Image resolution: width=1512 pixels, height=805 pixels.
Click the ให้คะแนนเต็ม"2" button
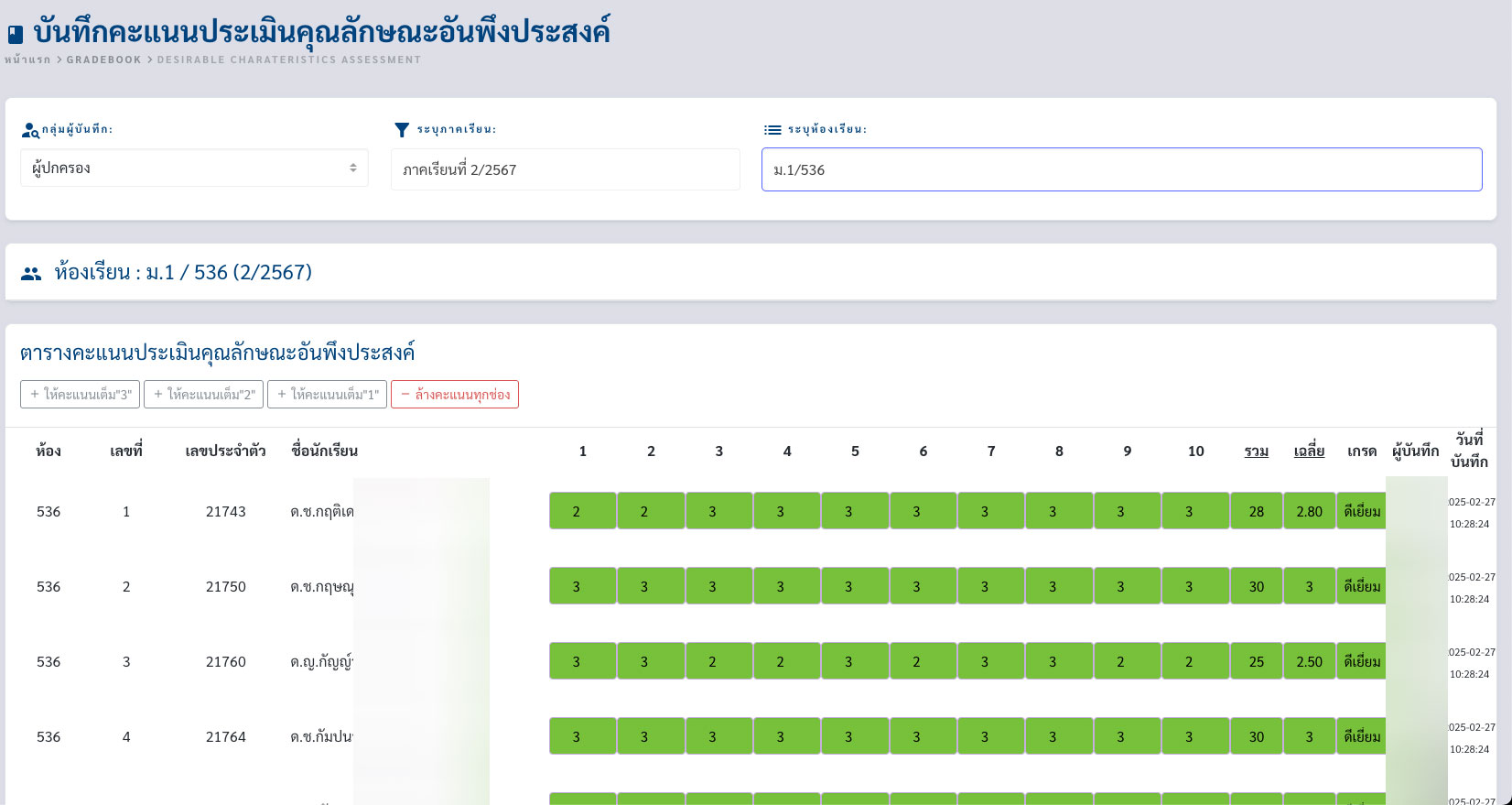click(204, 395)
